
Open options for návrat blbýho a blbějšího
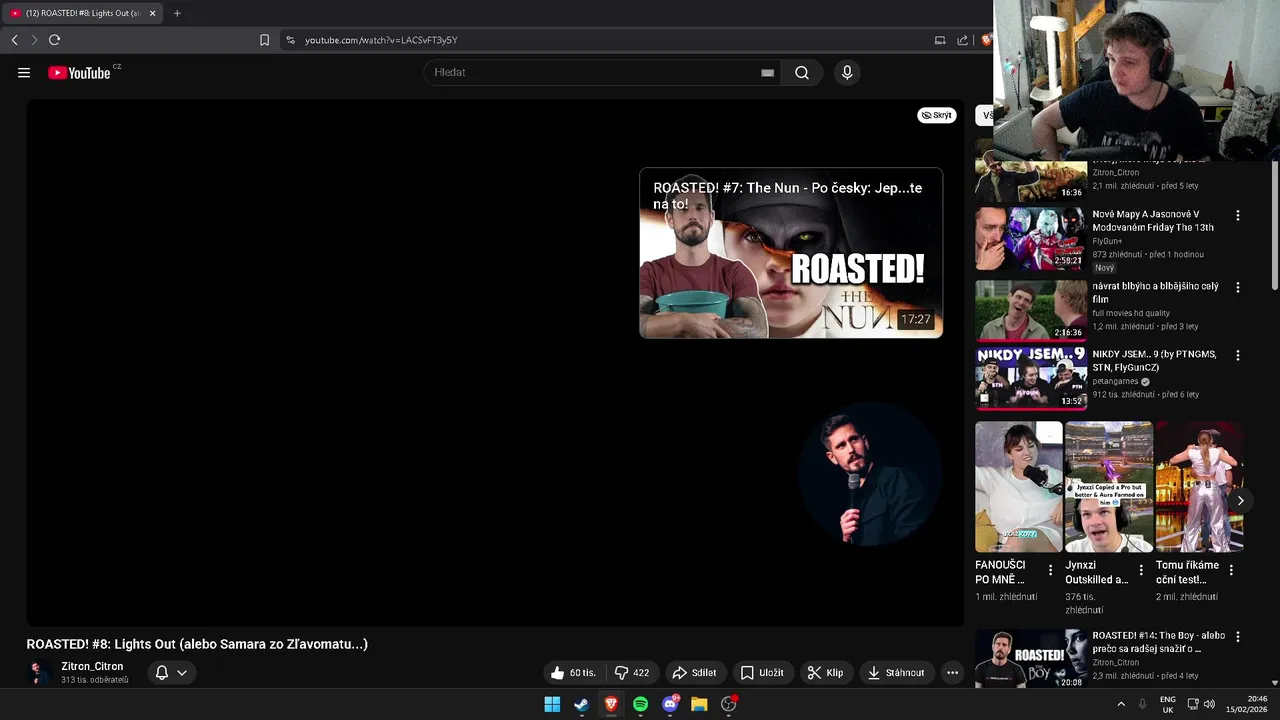1237,287
